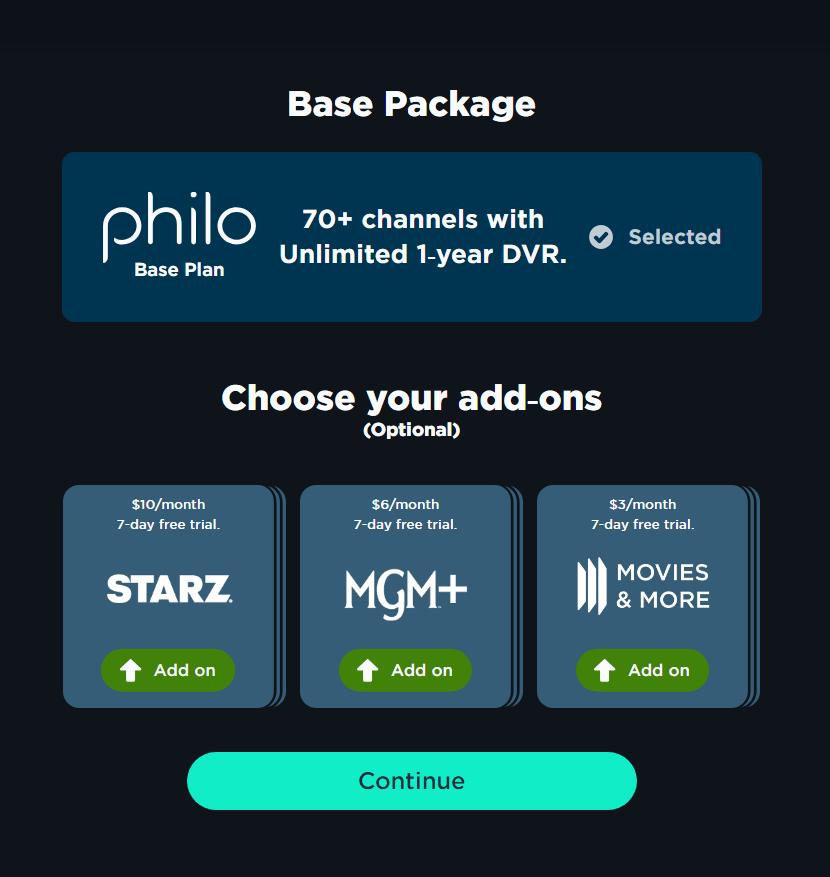Add on the Movies & More package

[x=643, y=670]
